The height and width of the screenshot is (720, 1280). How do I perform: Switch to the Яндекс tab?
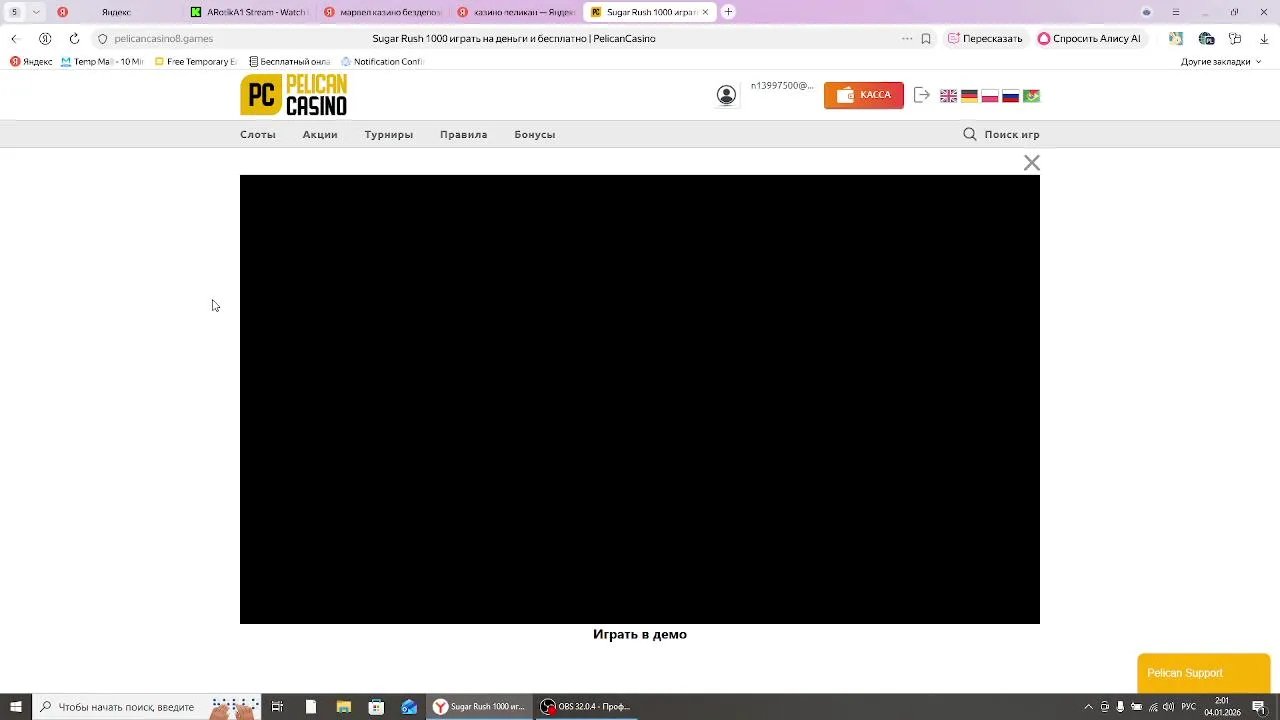tap(116, 12)
